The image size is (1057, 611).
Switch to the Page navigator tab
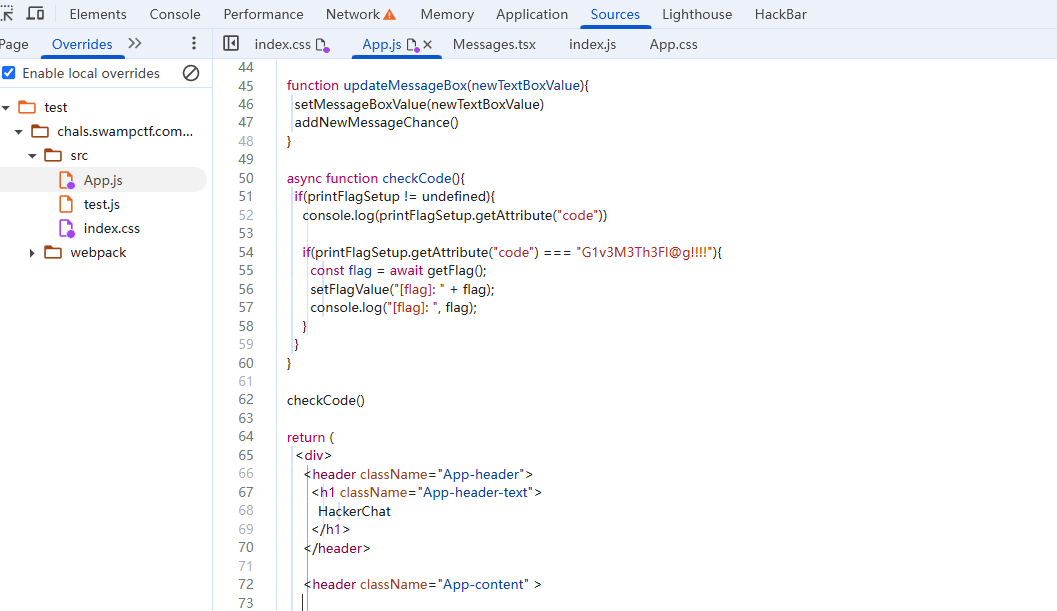pos(14,45)
